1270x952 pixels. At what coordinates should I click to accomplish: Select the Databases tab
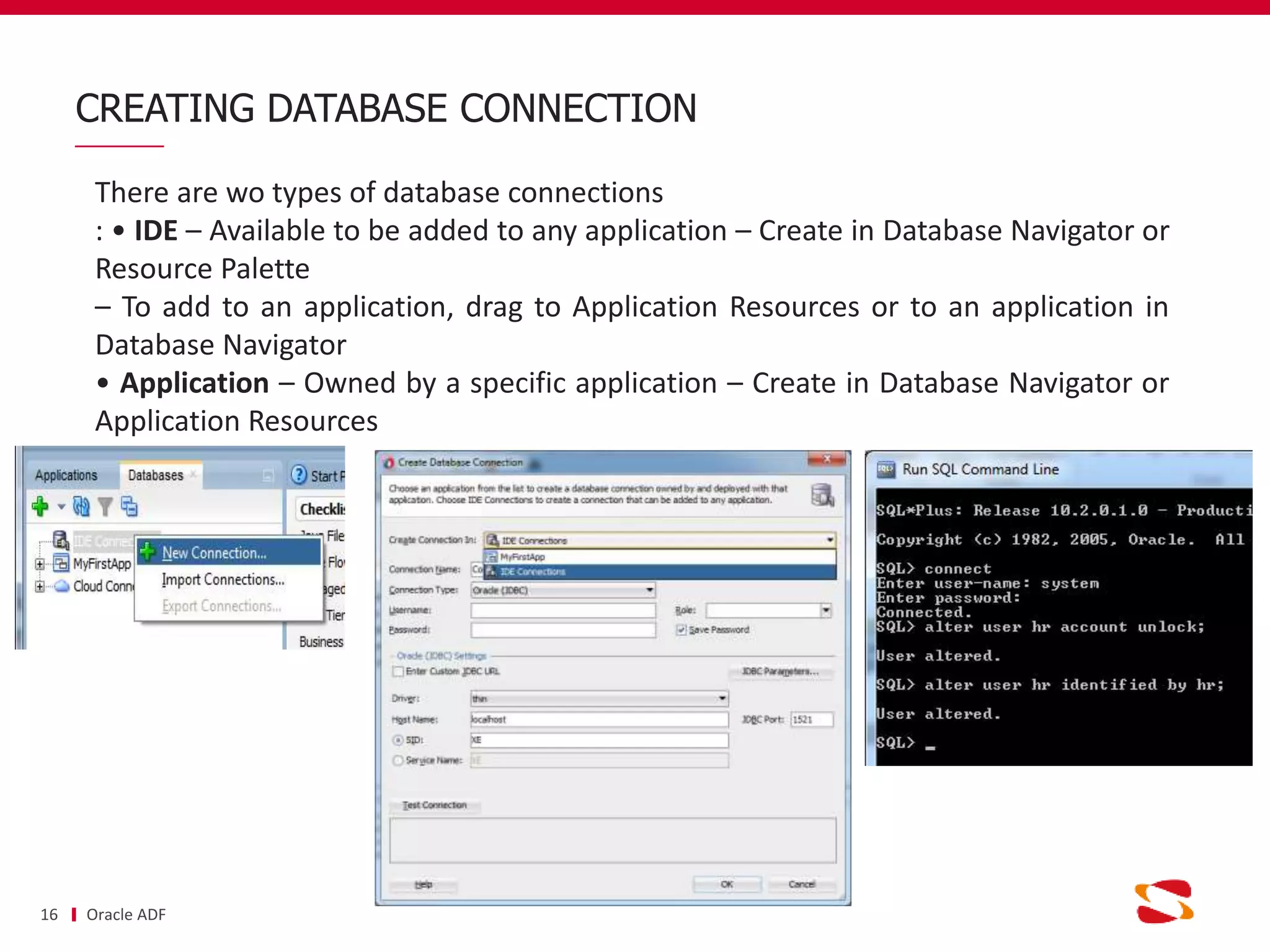click(155, 475)
